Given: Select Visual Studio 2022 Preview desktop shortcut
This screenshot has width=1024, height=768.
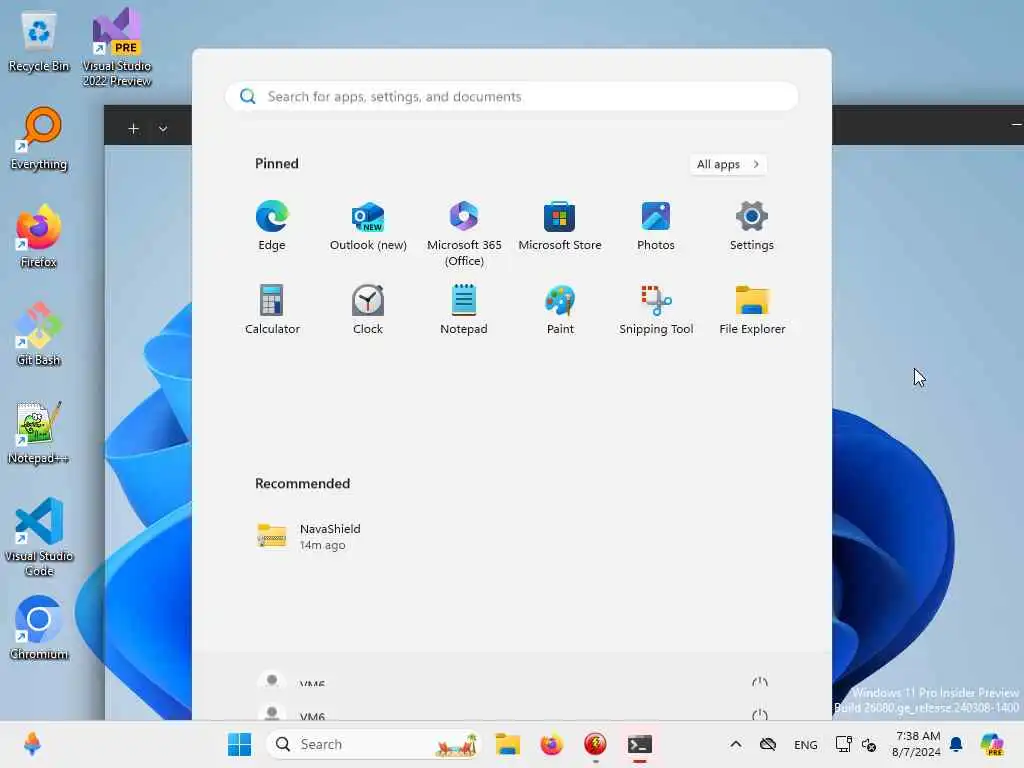Looking at the screenshot, I should click(x=117, y=48).
